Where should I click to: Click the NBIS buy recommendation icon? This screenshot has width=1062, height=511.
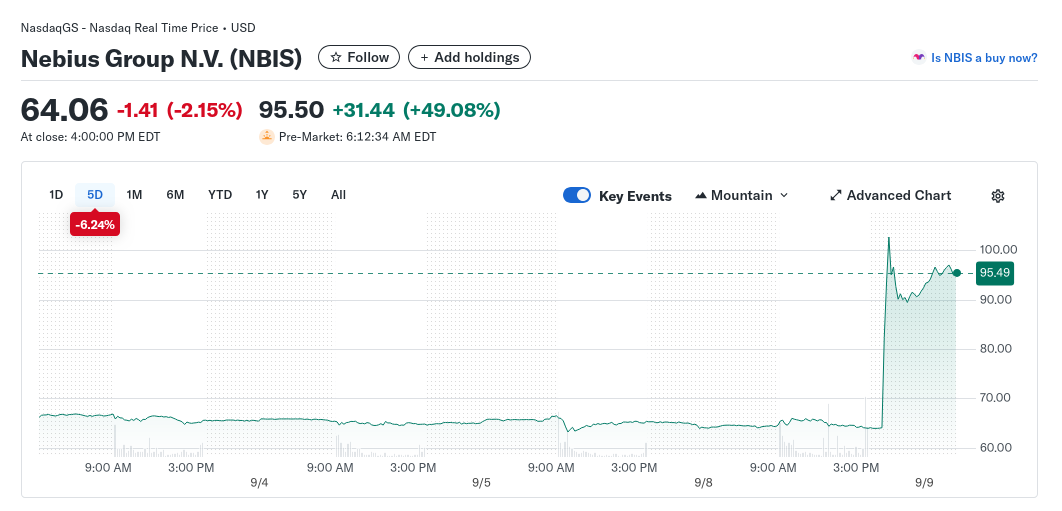(x=918, y=58)
